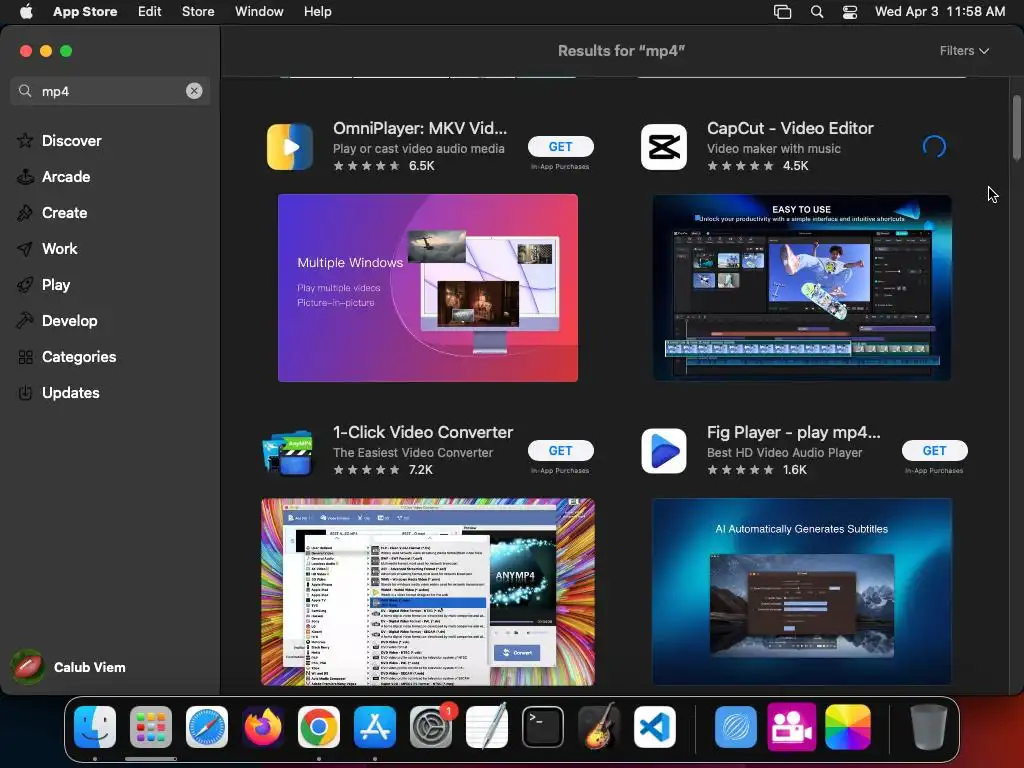Open Calub Viem account profile

point(69,667)
